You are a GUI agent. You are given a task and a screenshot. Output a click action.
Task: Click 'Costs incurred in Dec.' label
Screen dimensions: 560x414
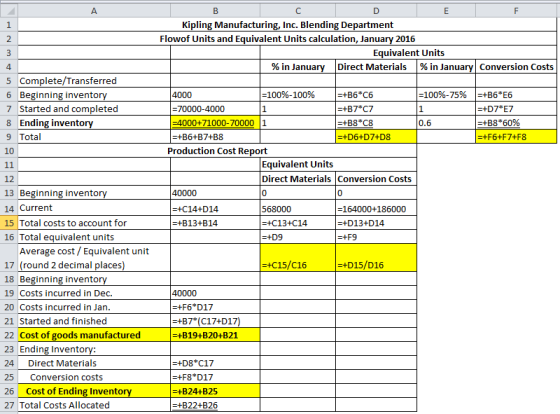coord(94,293)
